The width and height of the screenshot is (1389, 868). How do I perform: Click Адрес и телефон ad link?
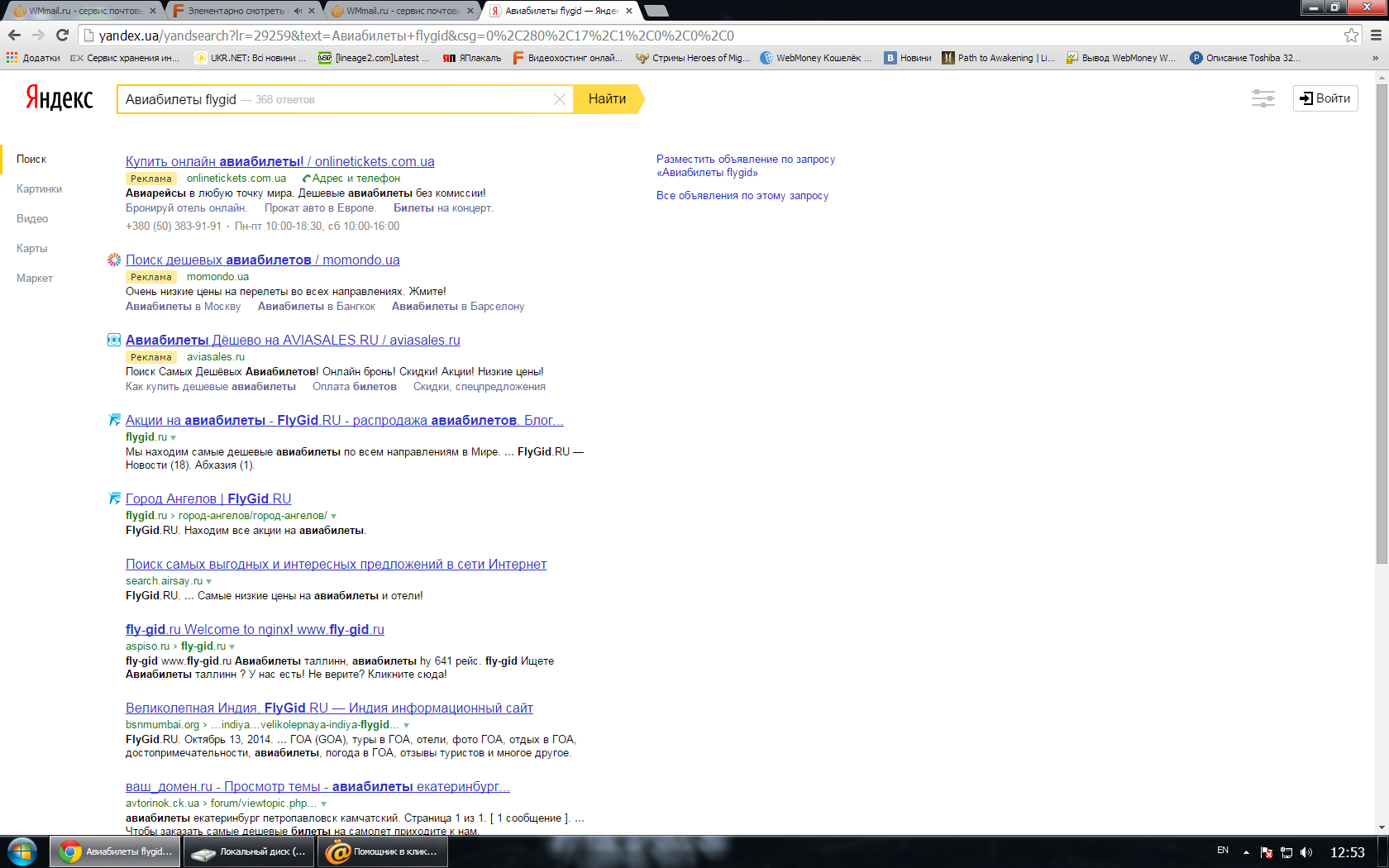pyautogui.click(x=351, y=178)
